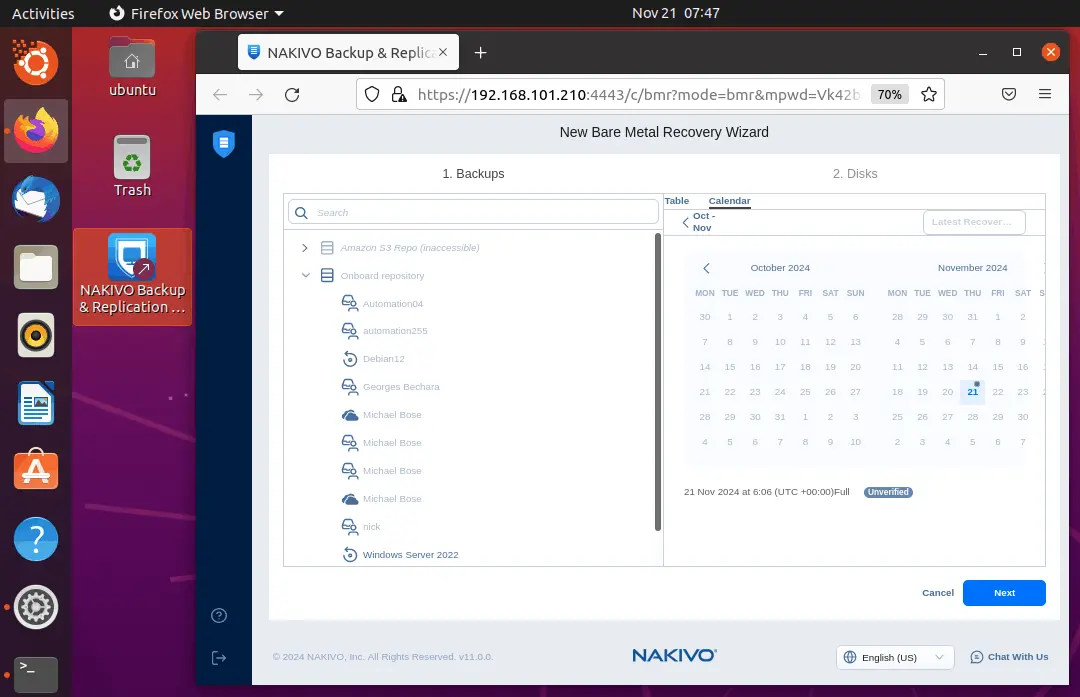This screenshot has height=697, width=1080.
Task: Bookmark this page with the star icon
Action: [928, 94]
